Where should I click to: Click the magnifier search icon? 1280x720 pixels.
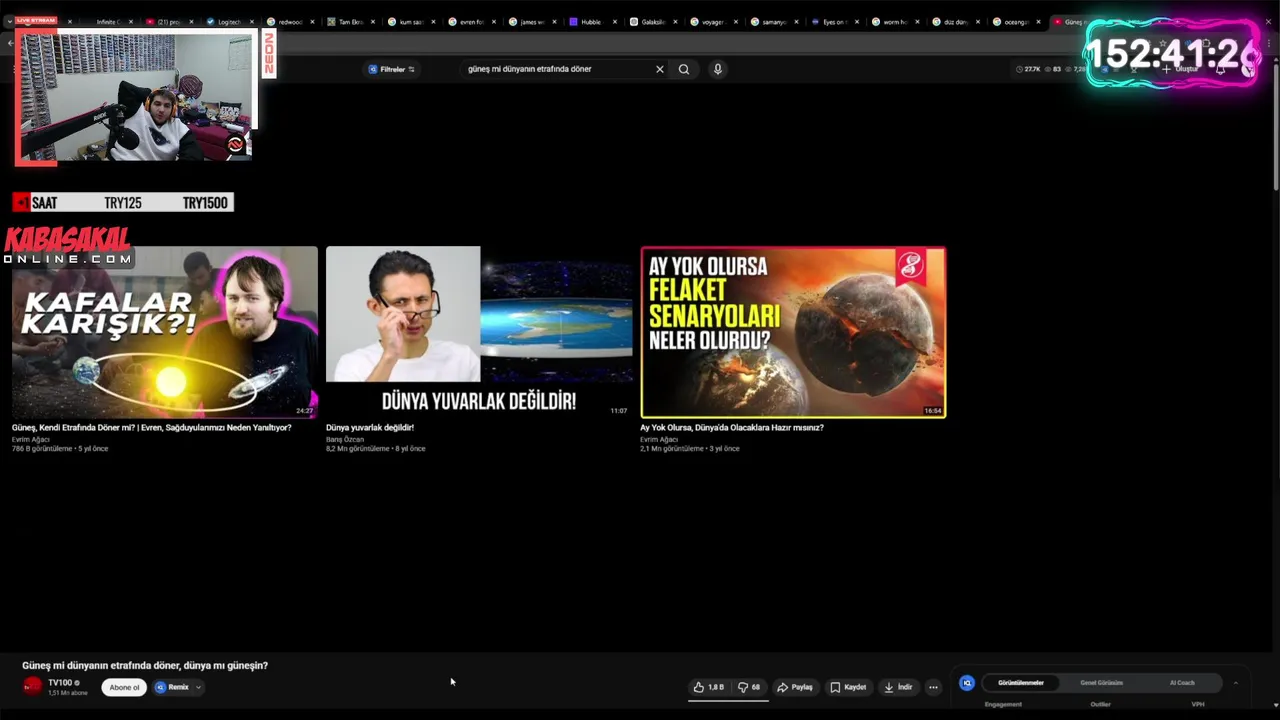tap(684, 69)
